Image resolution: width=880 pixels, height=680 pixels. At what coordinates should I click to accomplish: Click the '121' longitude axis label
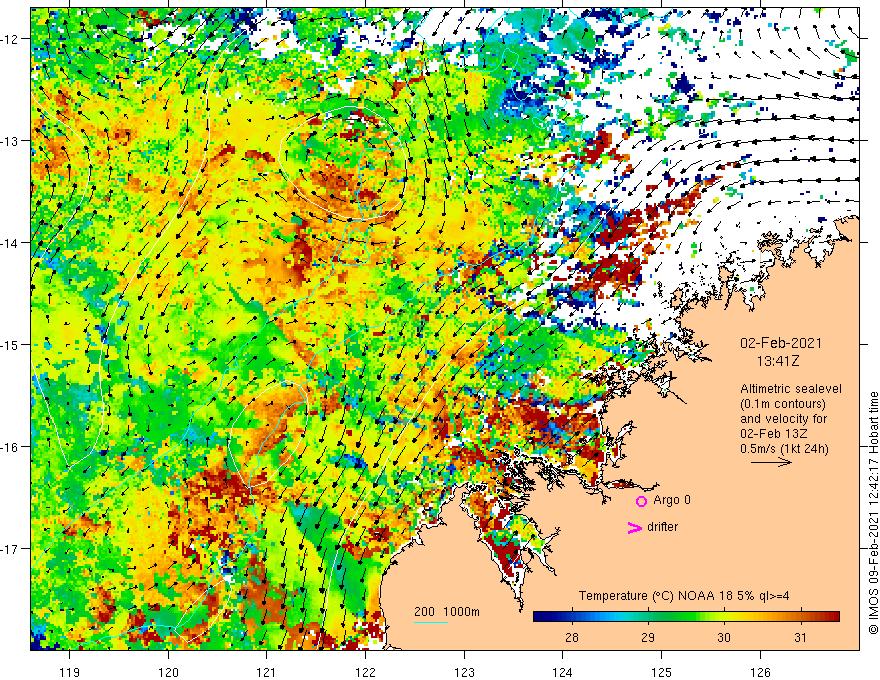point(267,672)
